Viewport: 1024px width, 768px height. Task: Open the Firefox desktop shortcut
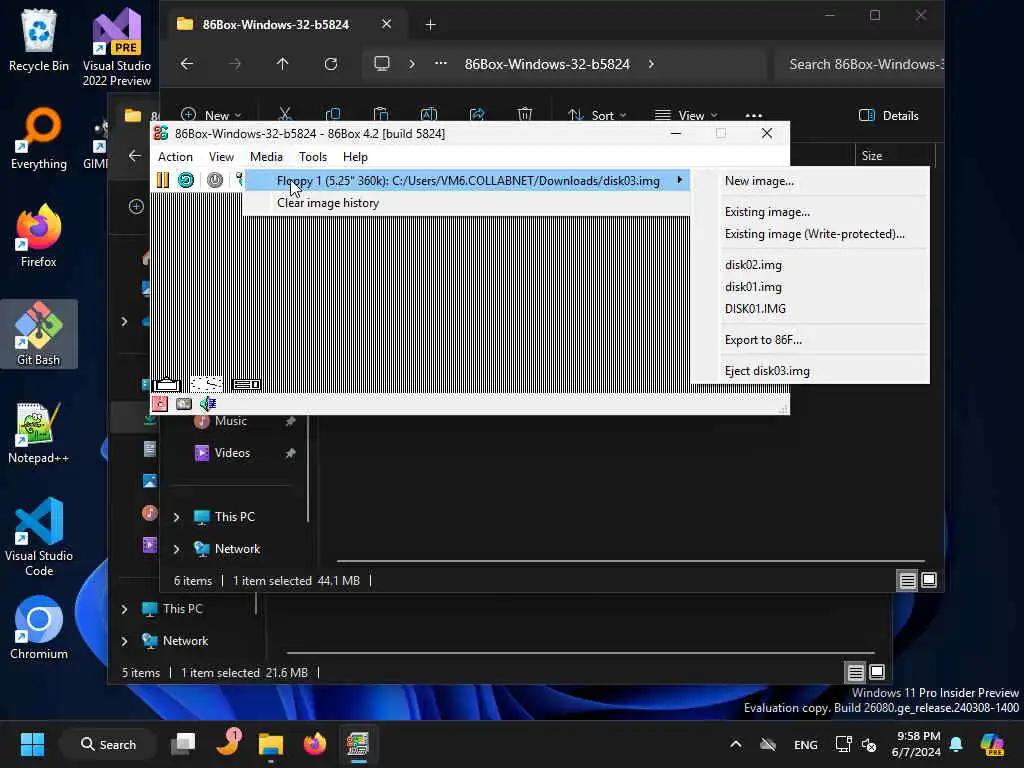[x=39, y=236]
